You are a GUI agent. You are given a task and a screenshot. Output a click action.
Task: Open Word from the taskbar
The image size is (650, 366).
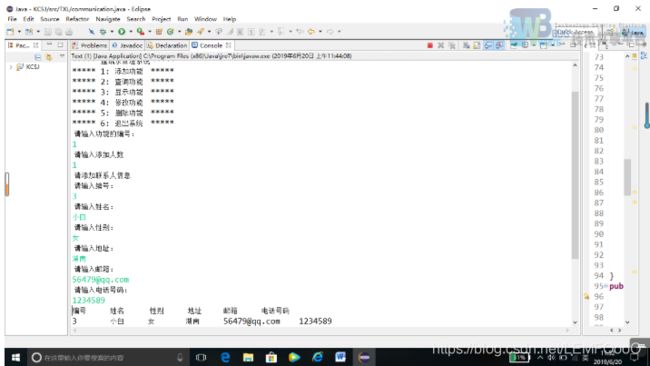[340, 357]
